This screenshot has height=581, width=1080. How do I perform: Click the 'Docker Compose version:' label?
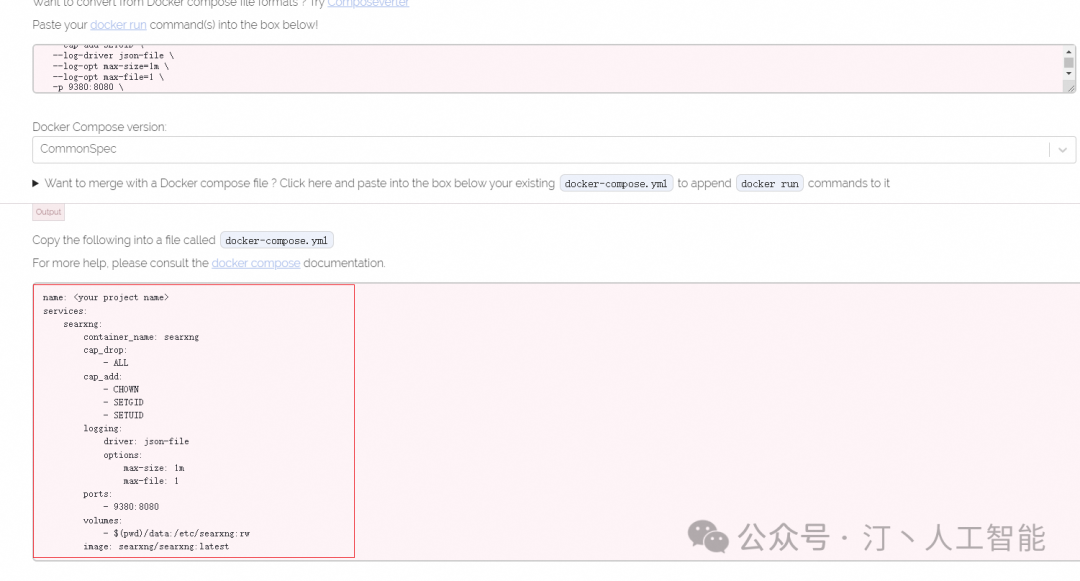pos(99,127)
